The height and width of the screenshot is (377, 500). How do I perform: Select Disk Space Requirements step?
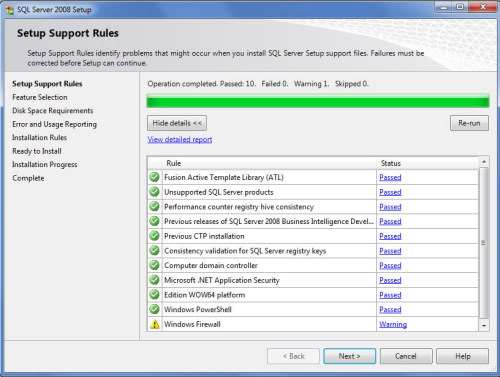53,110
